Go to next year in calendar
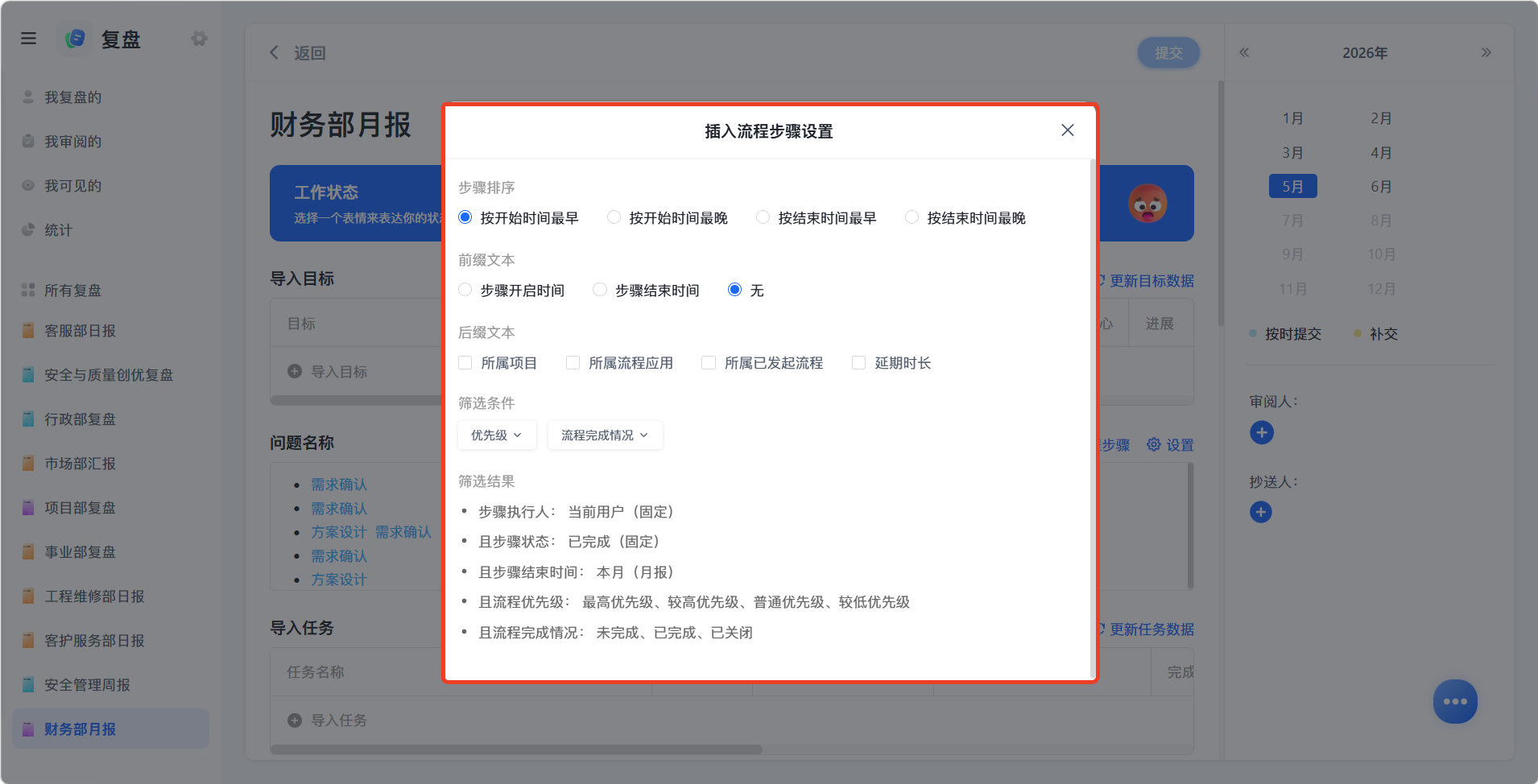The width and height of the screenshot is (1538, 784). point(1486,52)
